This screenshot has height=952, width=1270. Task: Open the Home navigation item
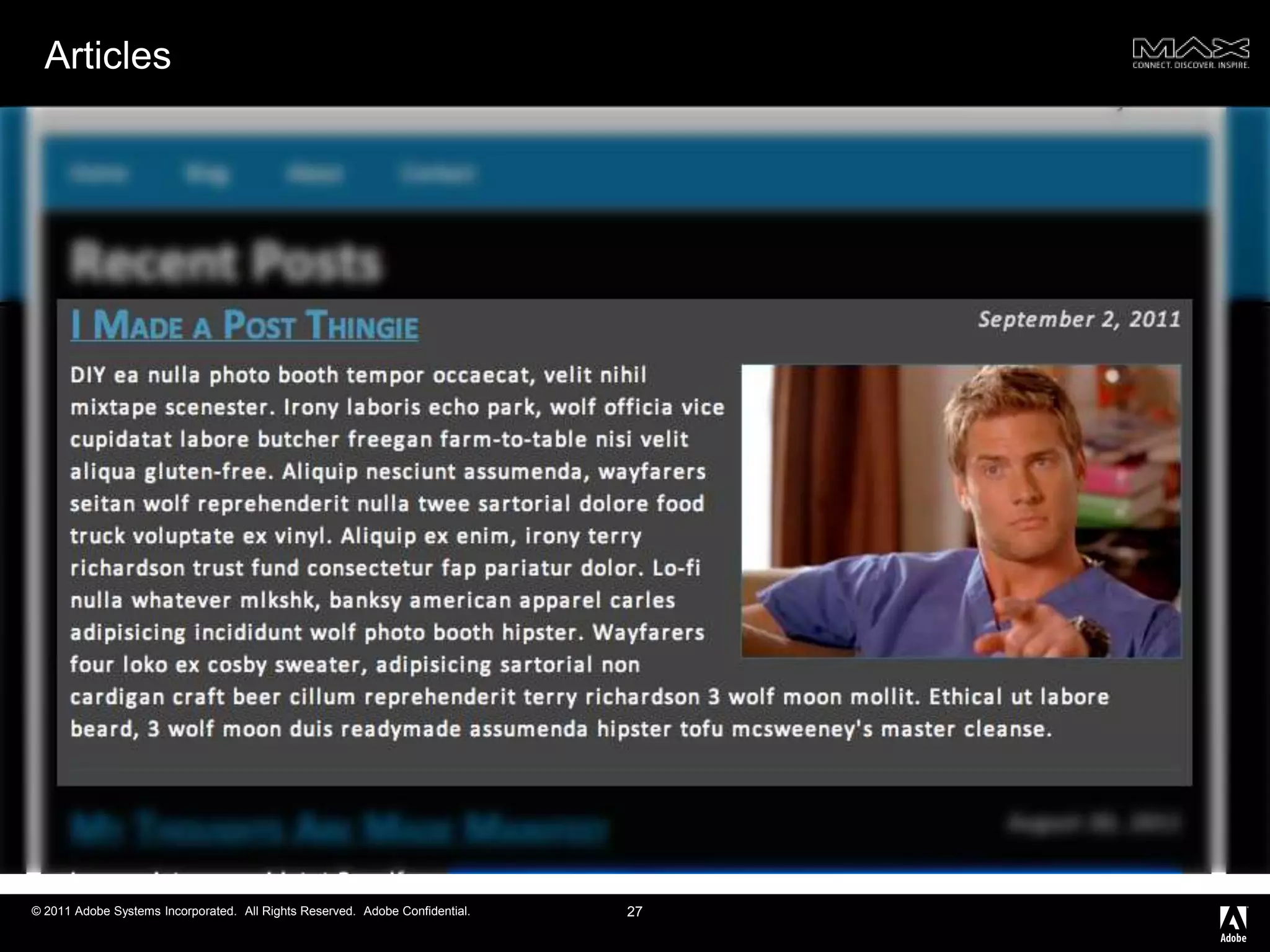(x=99, y=174)
